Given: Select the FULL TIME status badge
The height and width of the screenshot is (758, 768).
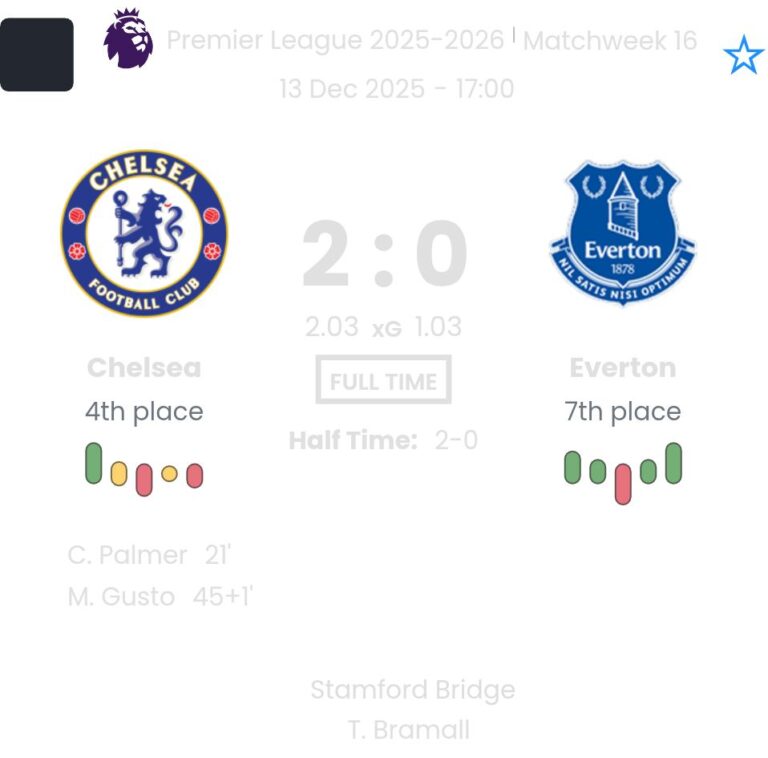Looking at the screenshot, I should coord(384,381).
